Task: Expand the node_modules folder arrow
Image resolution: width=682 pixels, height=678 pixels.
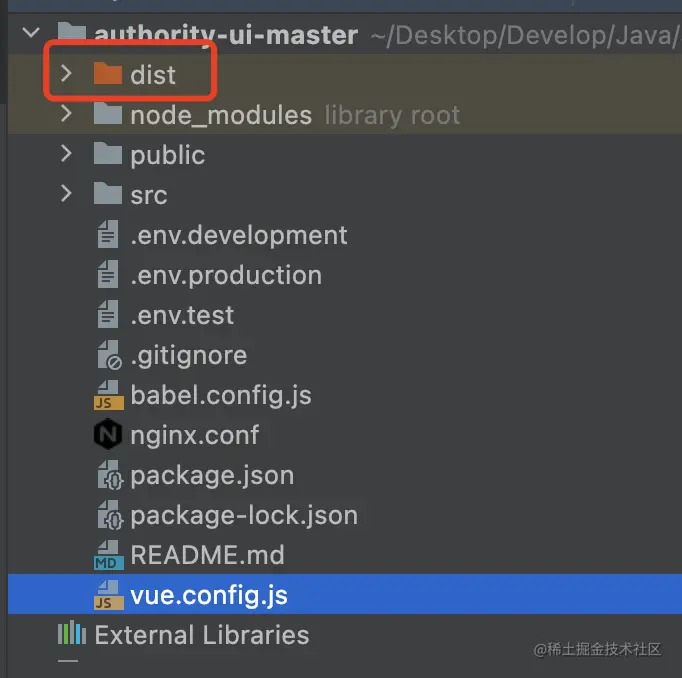Action: (66, 114)
